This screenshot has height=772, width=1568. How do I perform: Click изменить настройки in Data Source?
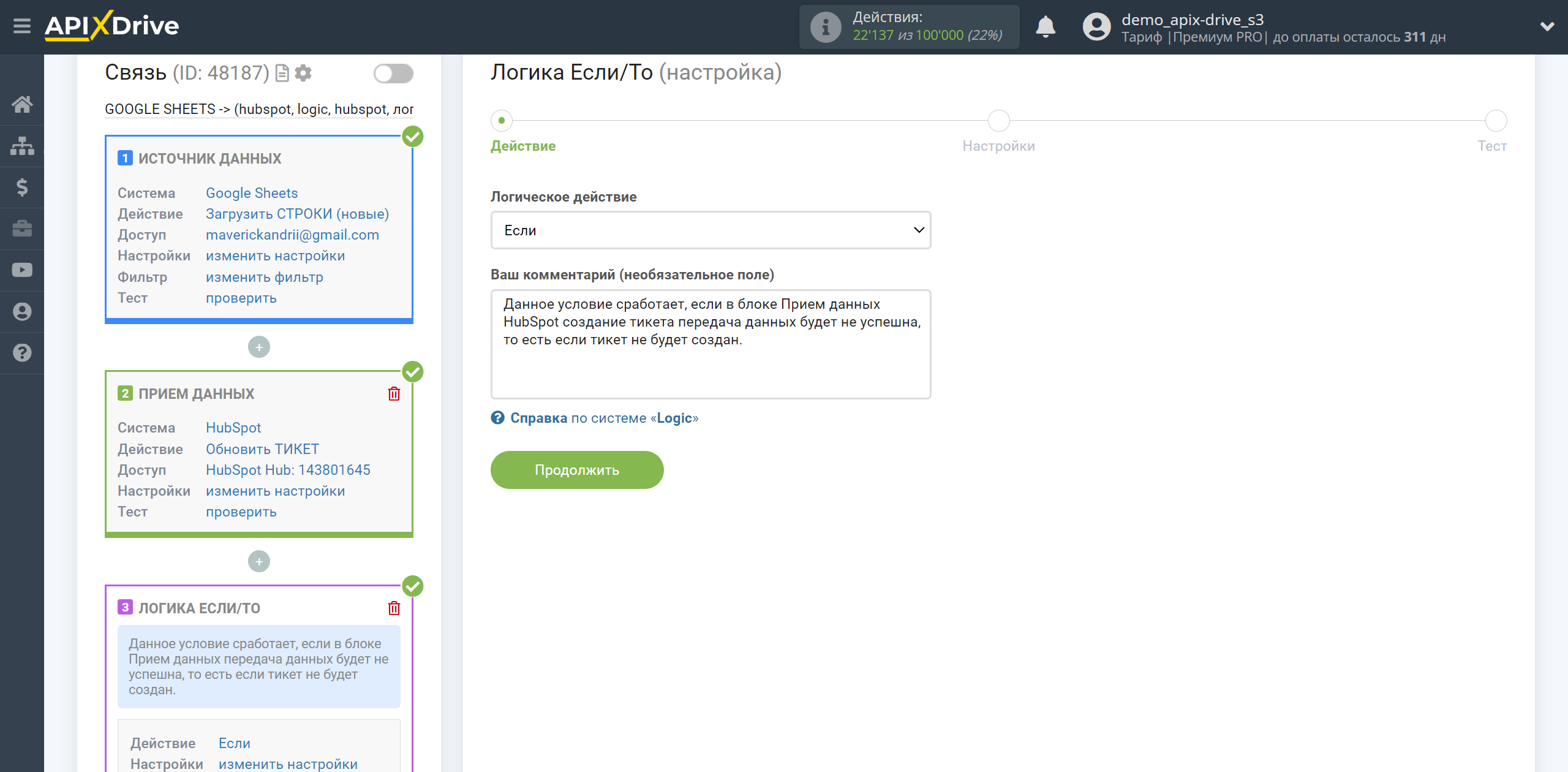(275, 255)
